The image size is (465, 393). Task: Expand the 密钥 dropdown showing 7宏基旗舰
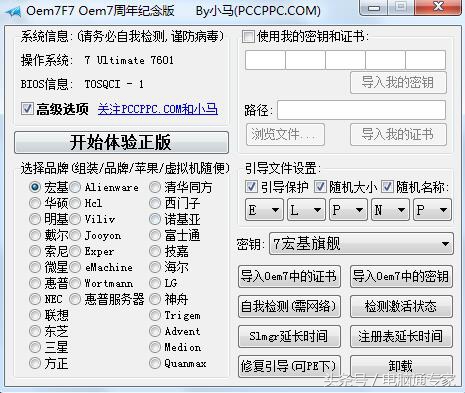(x=361, y=244)
